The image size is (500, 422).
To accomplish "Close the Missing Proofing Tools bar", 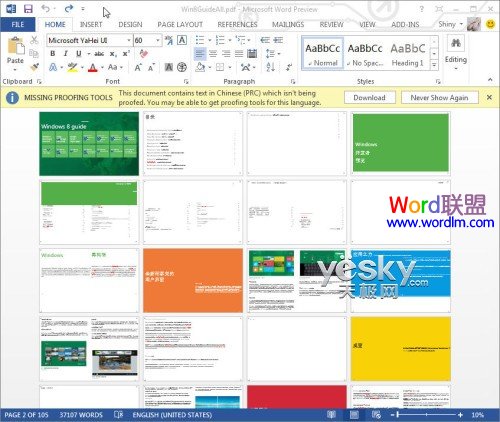I will 489,97.
